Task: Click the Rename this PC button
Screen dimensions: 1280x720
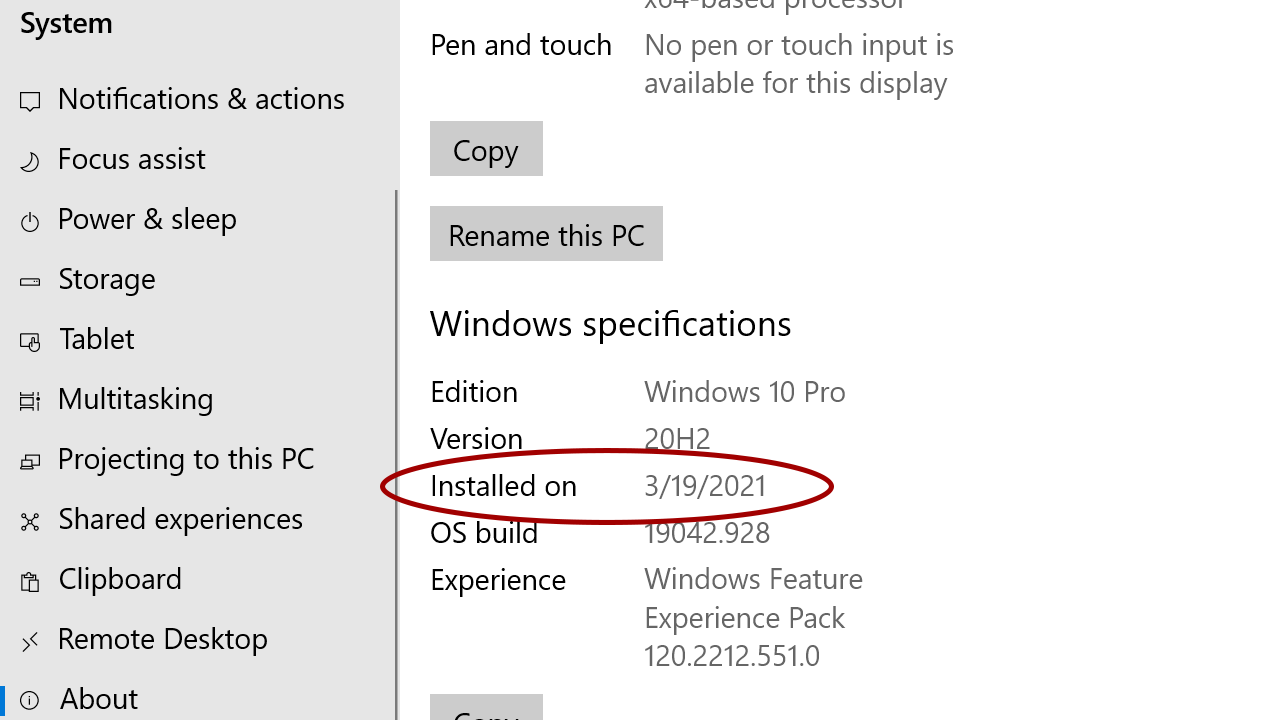Action: point(546,234)
